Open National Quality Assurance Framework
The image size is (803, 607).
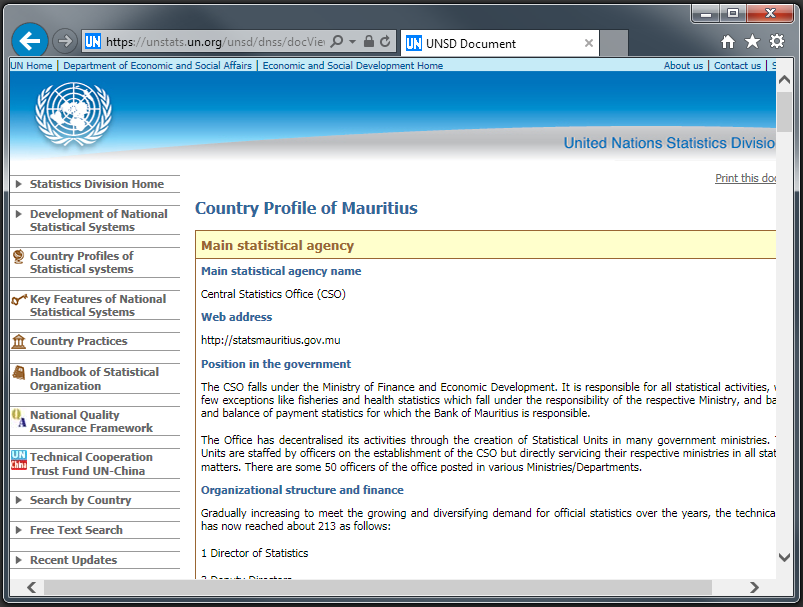click(x=91, y=421)
